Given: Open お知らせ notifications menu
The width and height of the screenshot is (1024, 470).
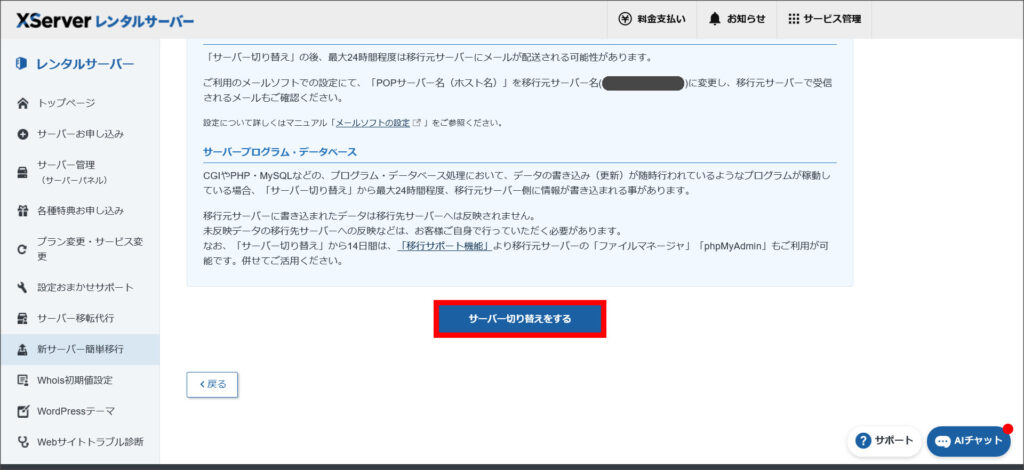Looking at the screenshot, I should pyautogui.click(x=737, y=19).
